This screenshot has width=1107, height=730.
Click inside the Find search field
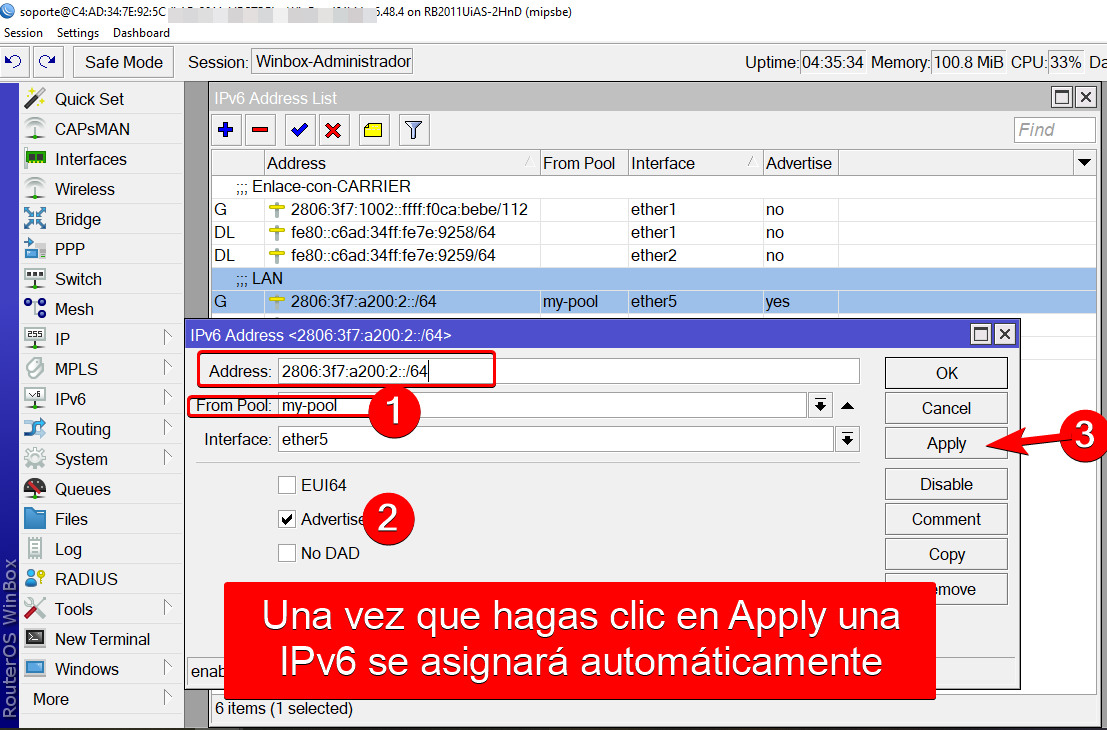(x=1053, y=129)
